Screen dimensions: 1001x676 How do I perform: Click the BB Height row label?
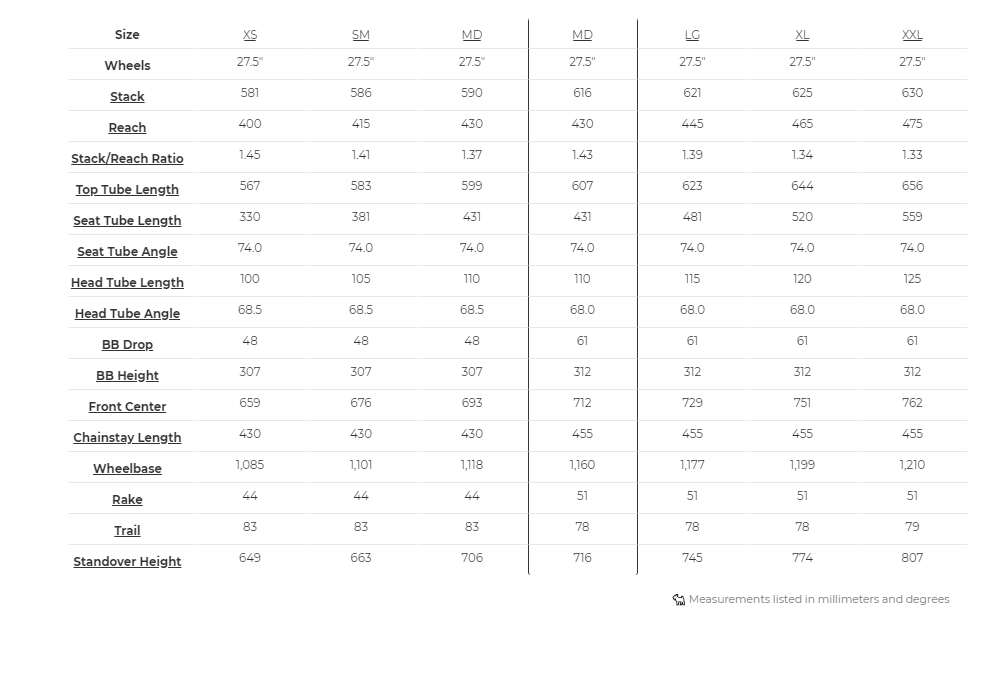click(127, 376)
